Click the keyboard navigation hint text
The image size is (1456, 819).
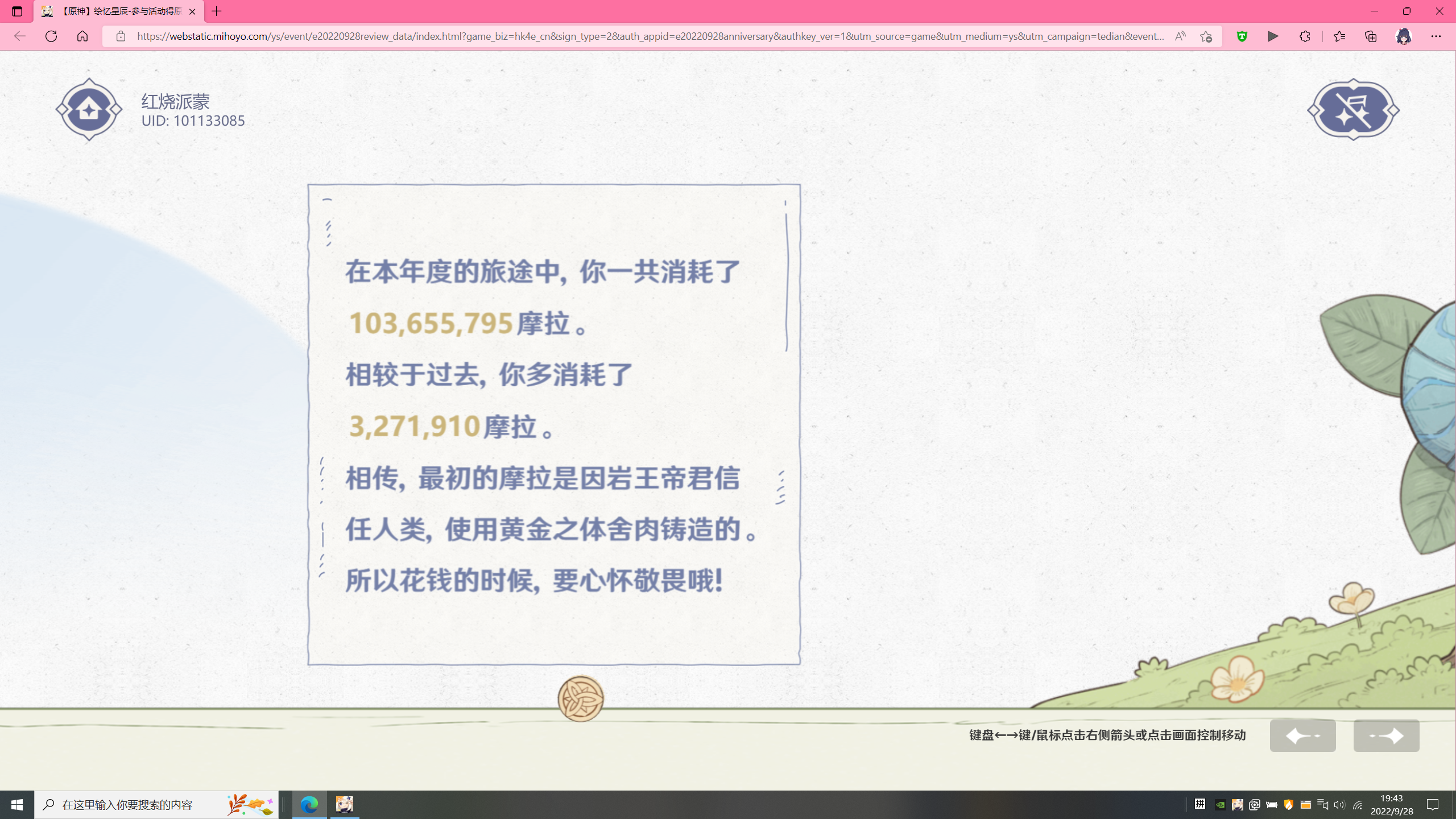pyautogui.click(x=1107, y=735)
